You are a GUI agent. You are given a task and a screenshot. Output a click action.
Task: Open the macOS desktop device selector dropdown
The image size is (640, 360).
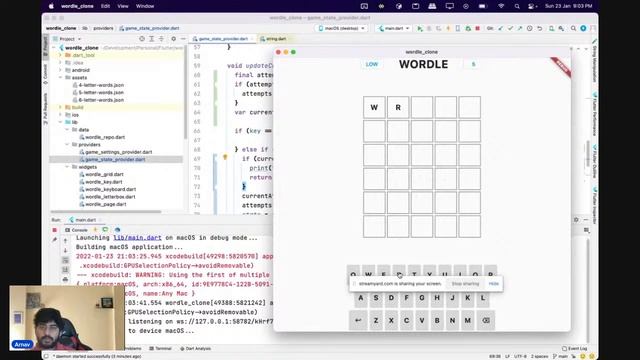tap(341, 29)
